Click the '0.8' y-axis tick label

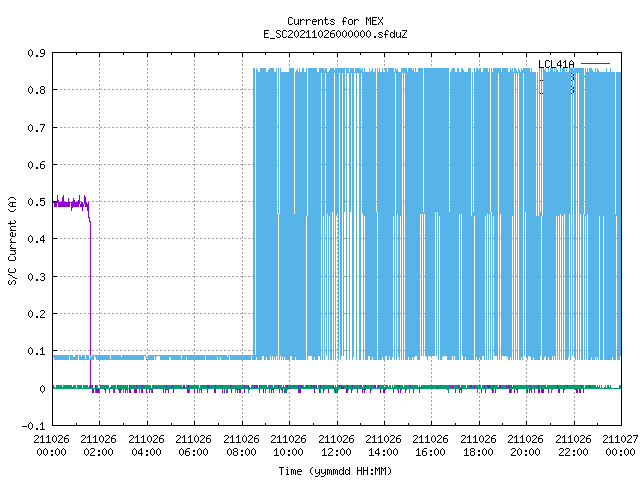click(36, 90)
